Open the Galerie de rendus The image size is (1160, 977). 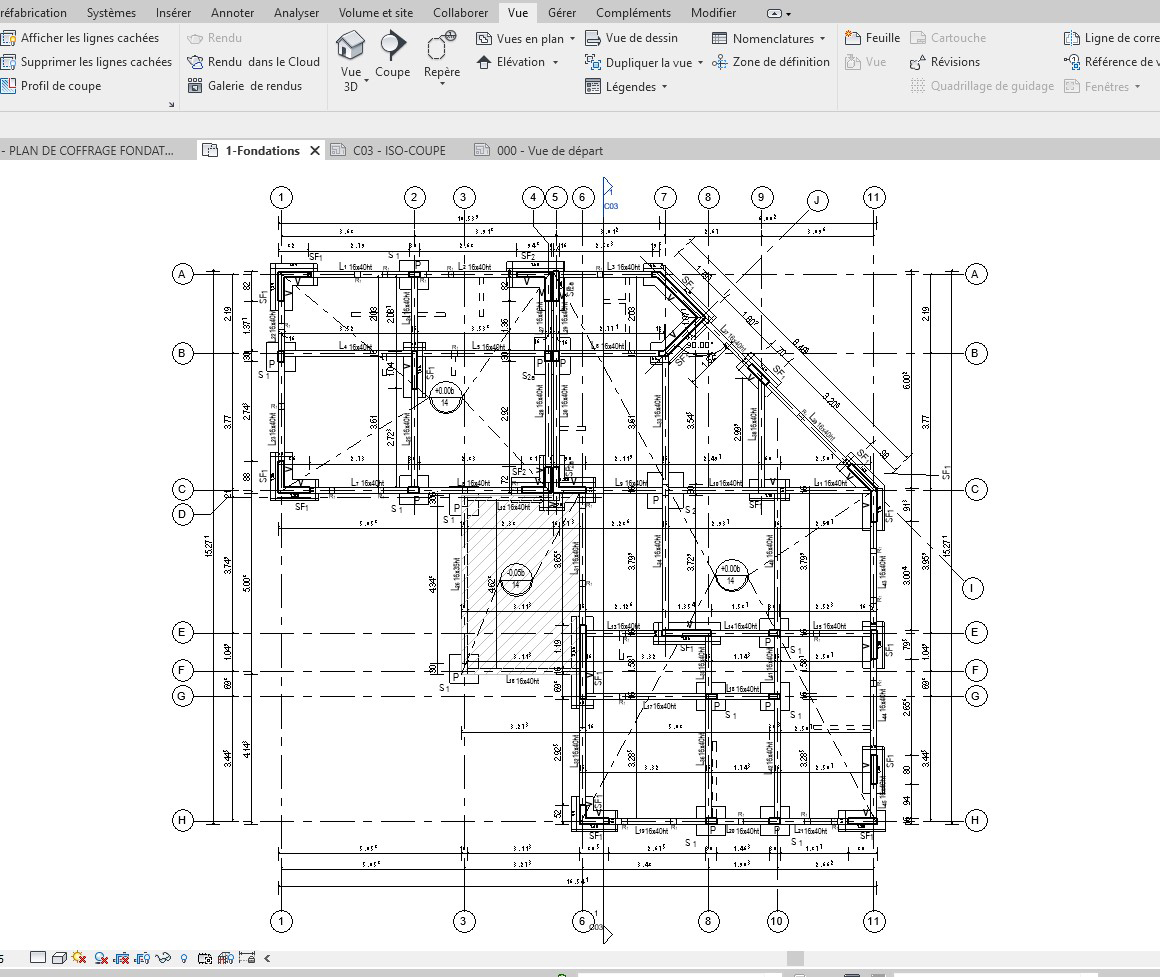point(245,86)
